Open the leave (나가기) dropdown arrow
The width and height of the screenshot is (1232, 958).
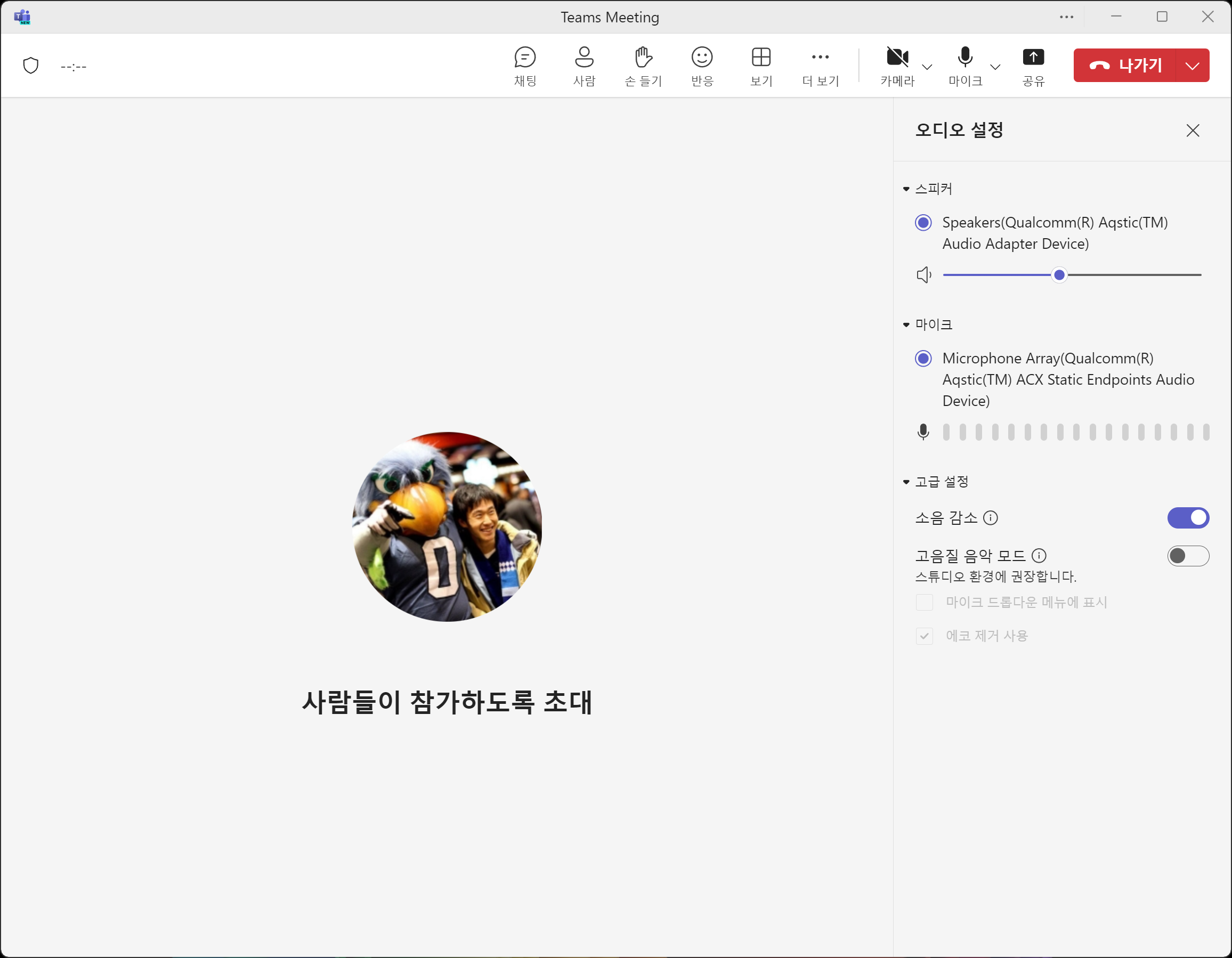pos(1192,66)
